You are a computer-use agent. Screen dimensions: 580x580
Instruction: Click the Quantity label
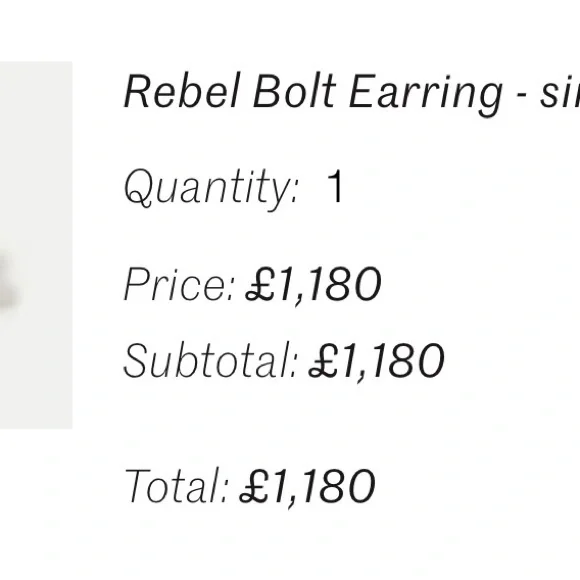[211, 189]
